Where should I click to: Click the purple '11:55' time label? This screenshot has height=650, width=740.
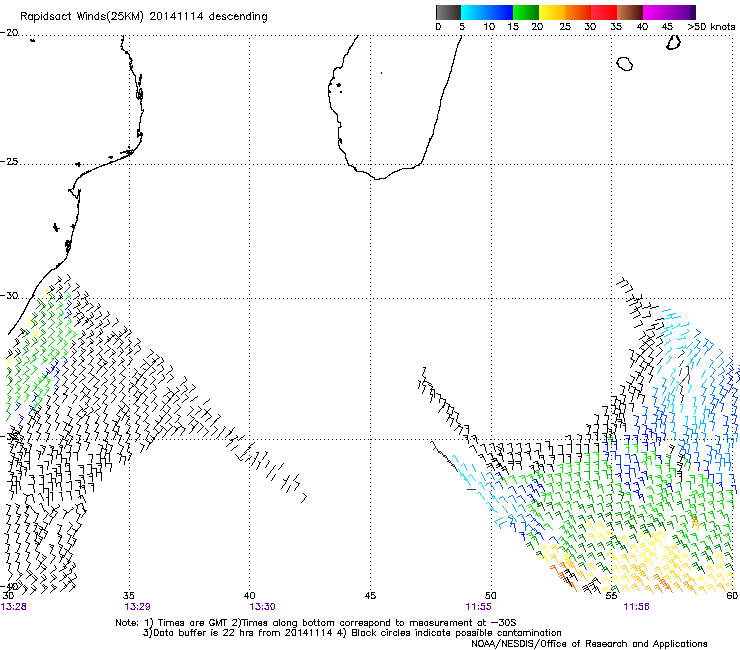pos(479,607)
